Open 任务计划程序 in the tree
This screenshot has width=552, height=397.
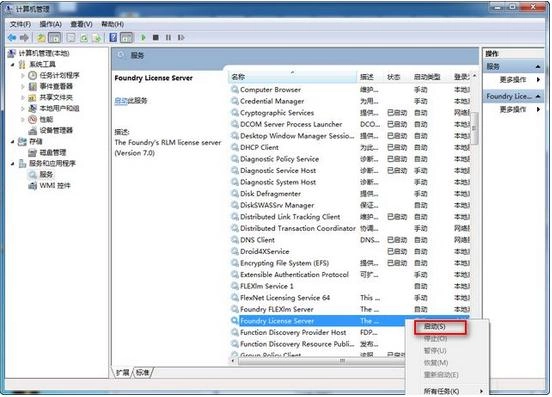click(x=59, y=75)
